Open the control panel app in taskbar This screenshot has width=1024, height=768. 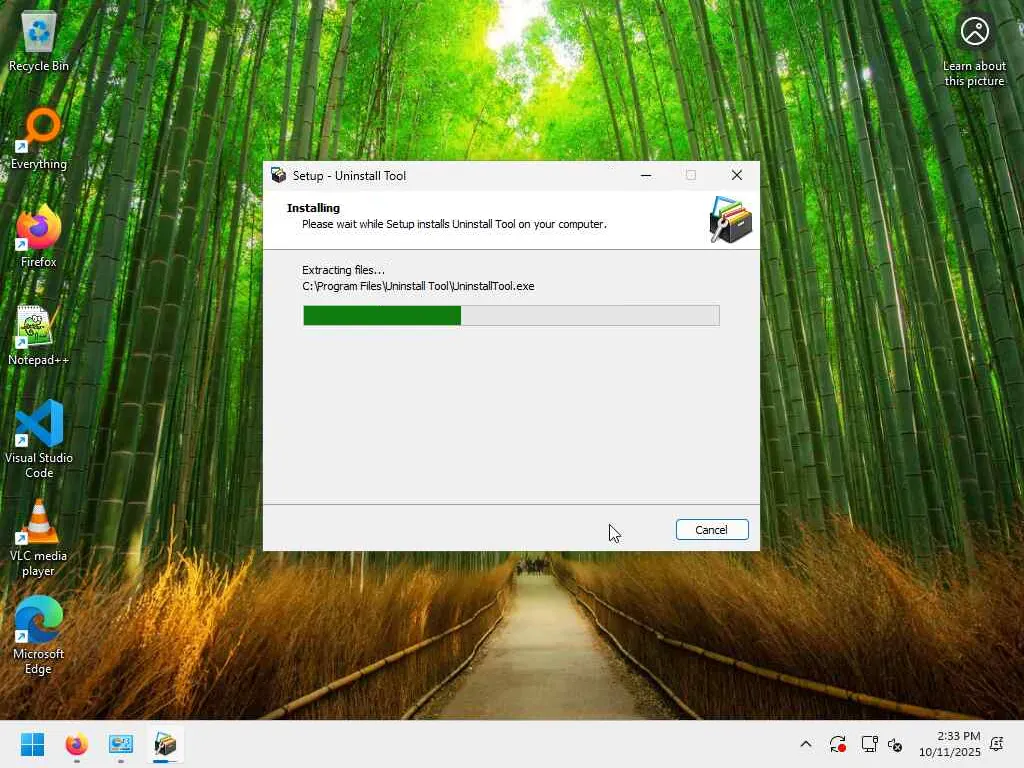click(x=121, y=744)
